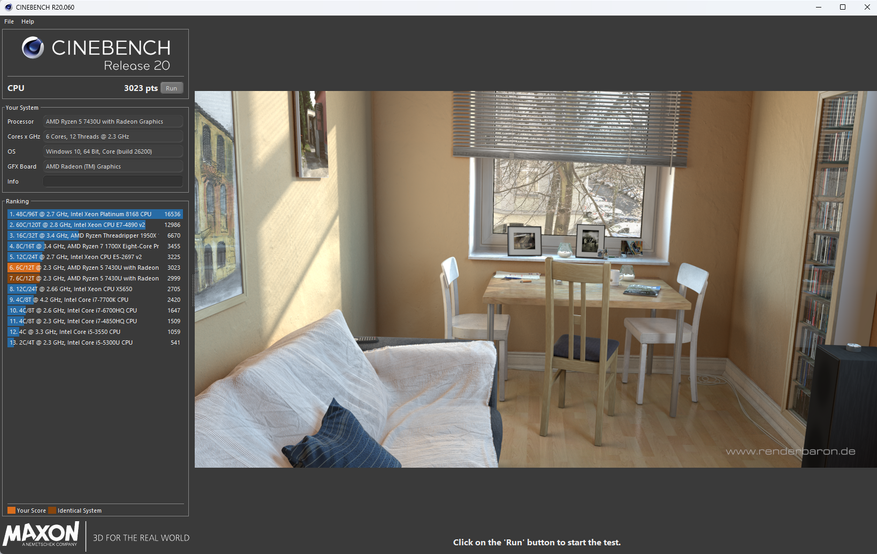Focus the empty Info input field
877x554 pixels.
pyautogui.click(x=113, y=182)
